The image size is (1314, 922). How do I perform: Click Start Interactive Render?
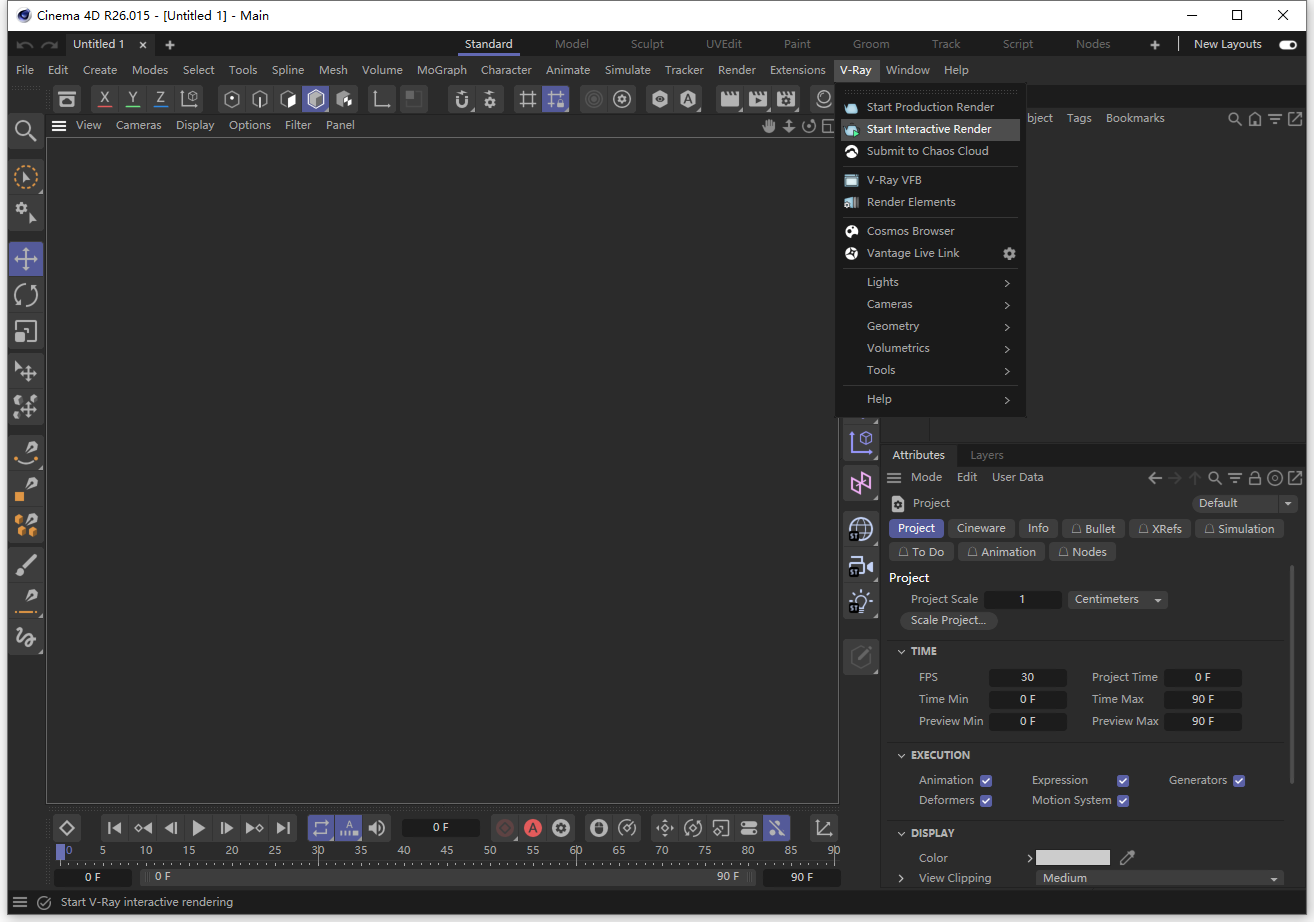(929, 129)
